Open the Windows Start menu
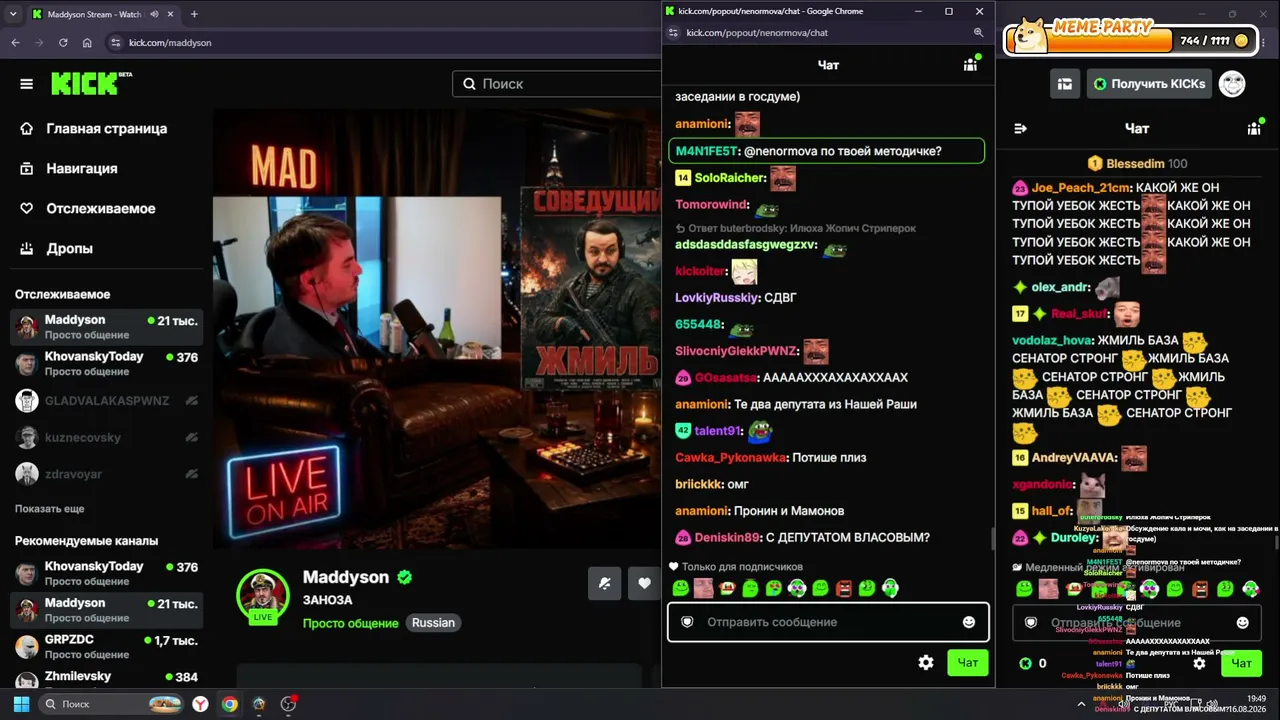The height and width of the screenshot is (720, 1280). [20, 704]
